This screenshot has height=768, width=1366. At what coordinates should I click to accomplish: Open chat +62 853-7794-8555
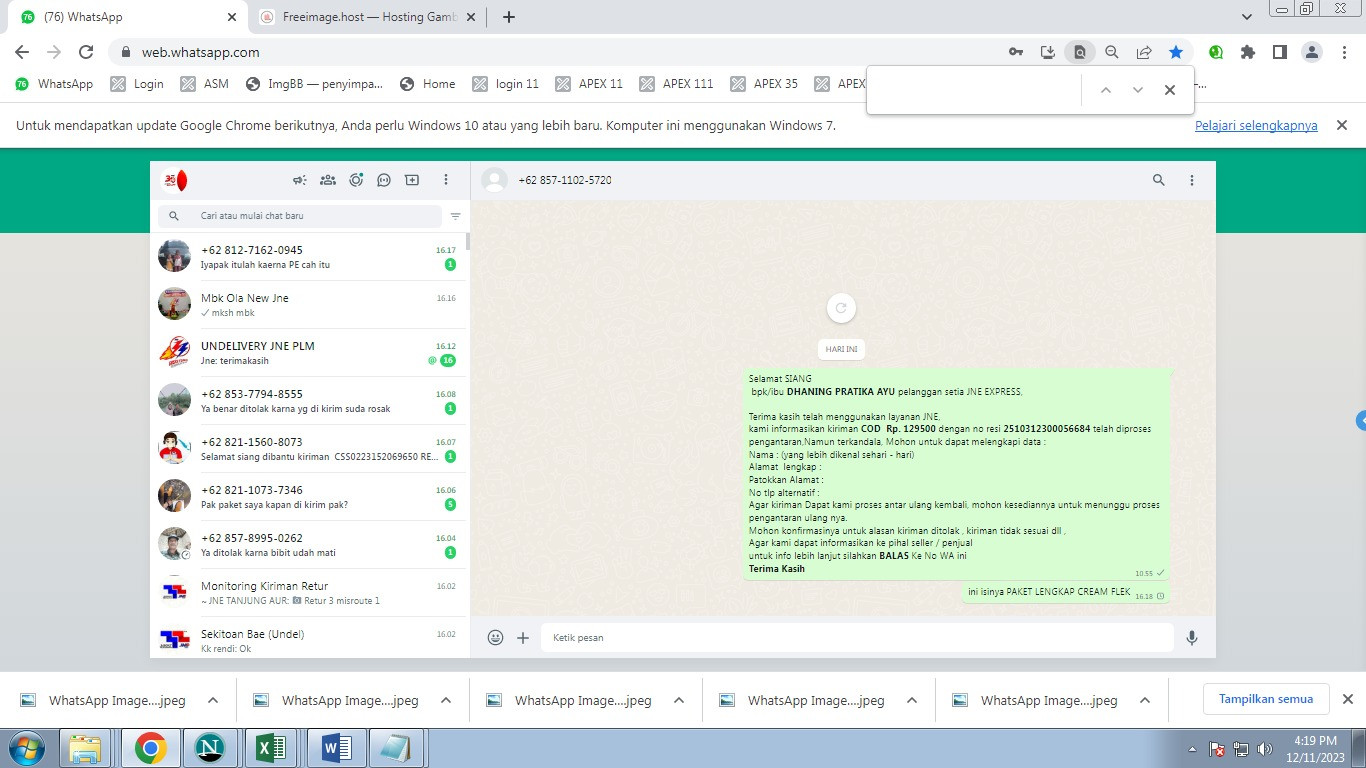tap(308, 401)
